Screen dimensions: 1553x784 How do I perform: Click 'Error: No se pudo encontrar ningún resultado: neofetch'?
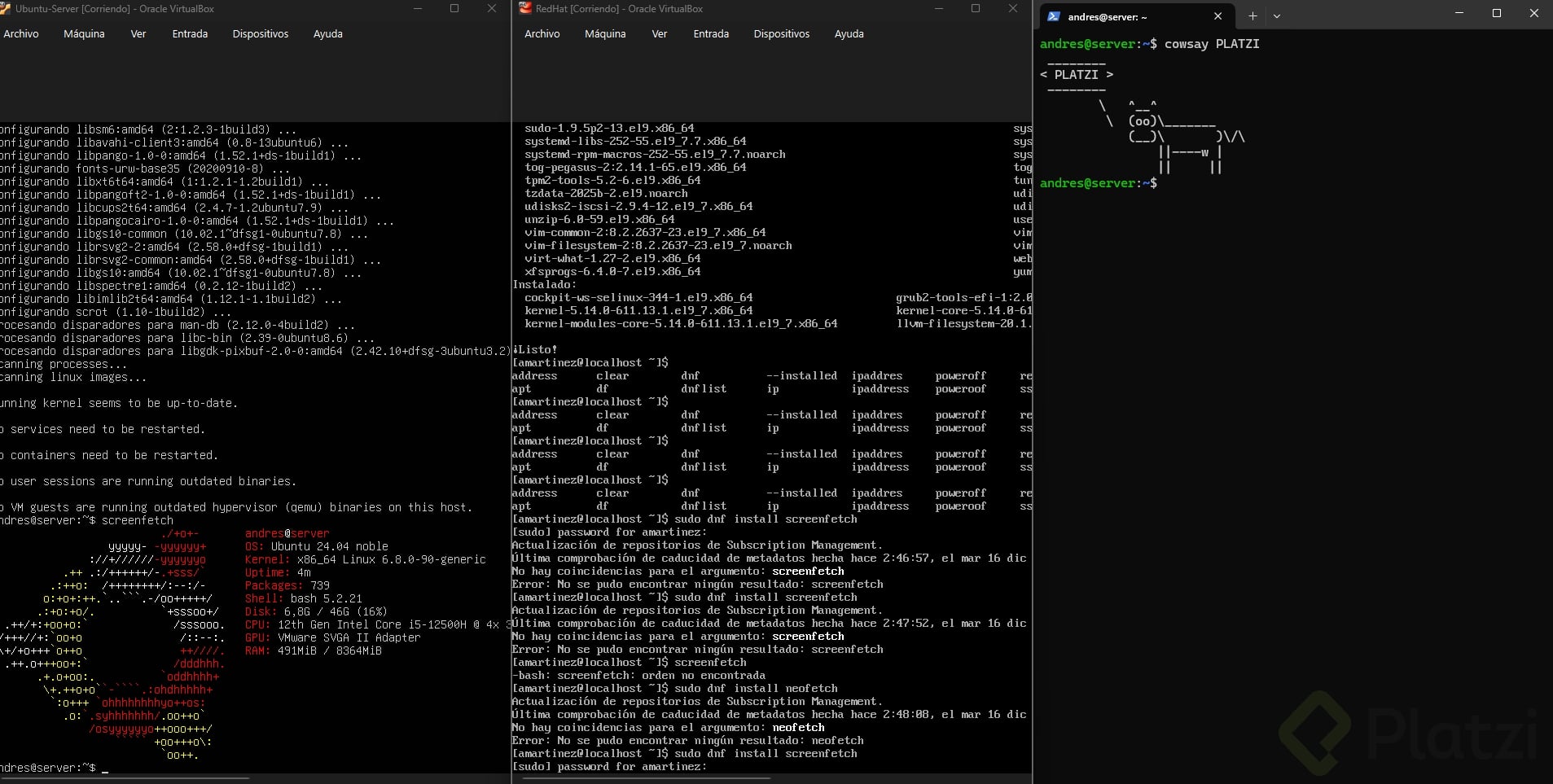coord(687,741)
